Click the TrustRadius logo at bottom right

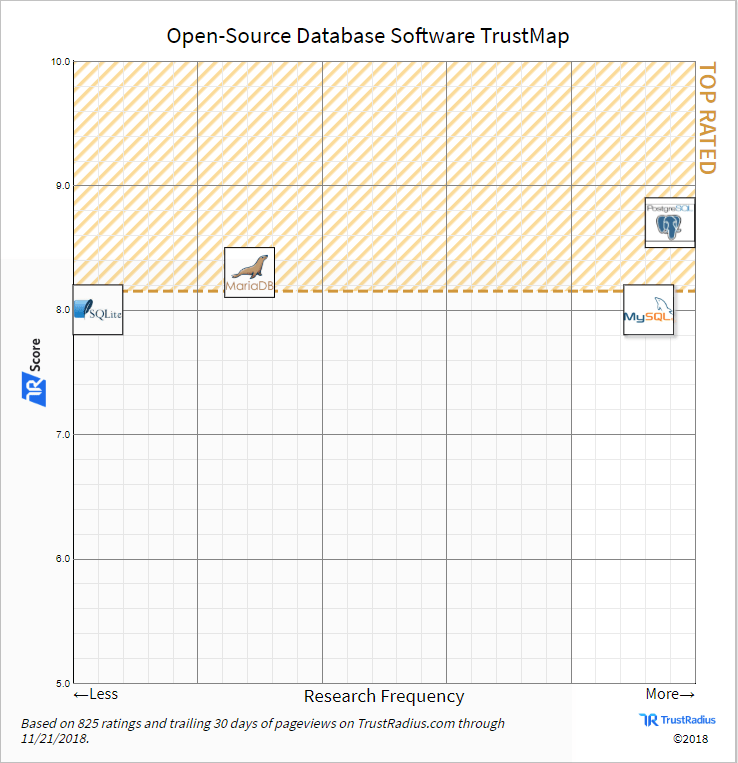677,720
